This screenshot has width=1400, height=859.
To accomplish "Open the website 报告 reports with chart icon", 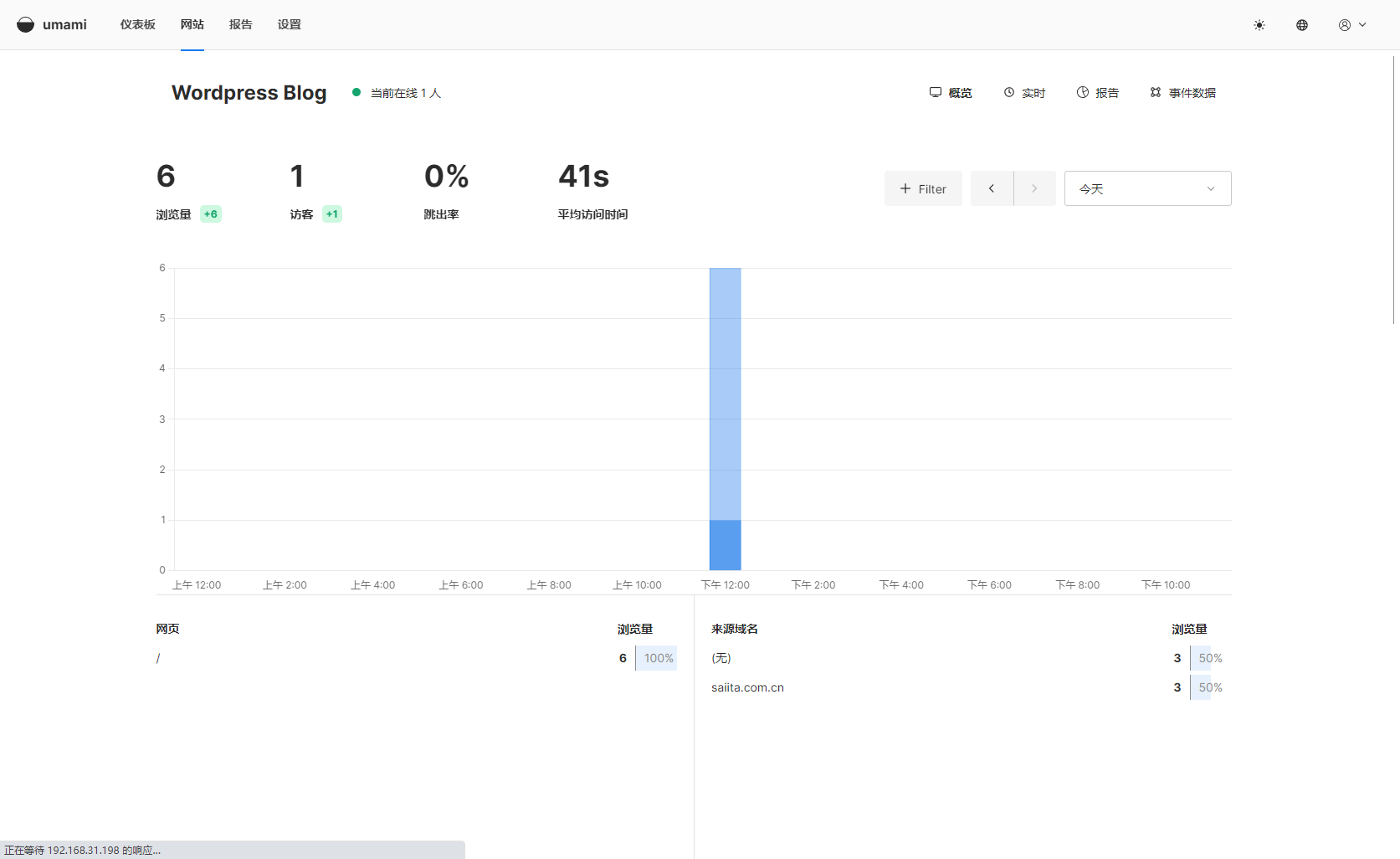I will coord(1097,93).
